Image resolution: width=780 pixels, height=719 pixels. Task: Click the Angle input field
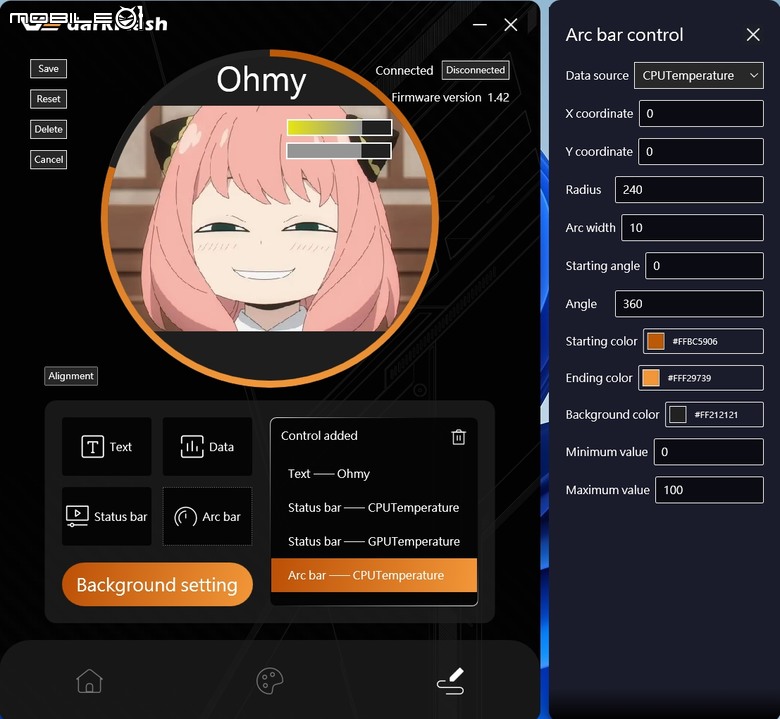(x=689, y=304)
